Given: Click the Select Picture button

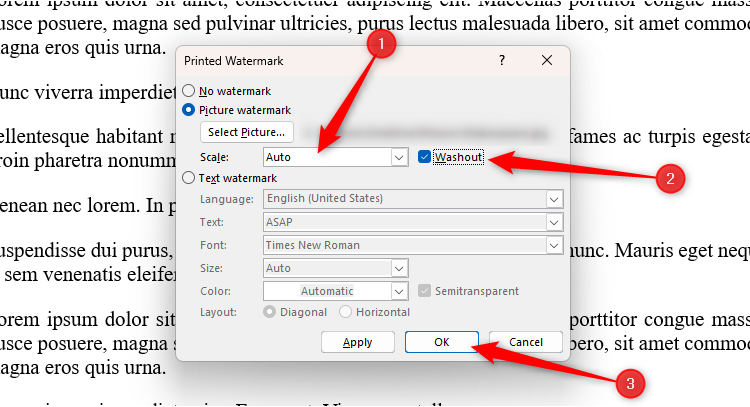Looking at the screenshot, I should (246, 132).
